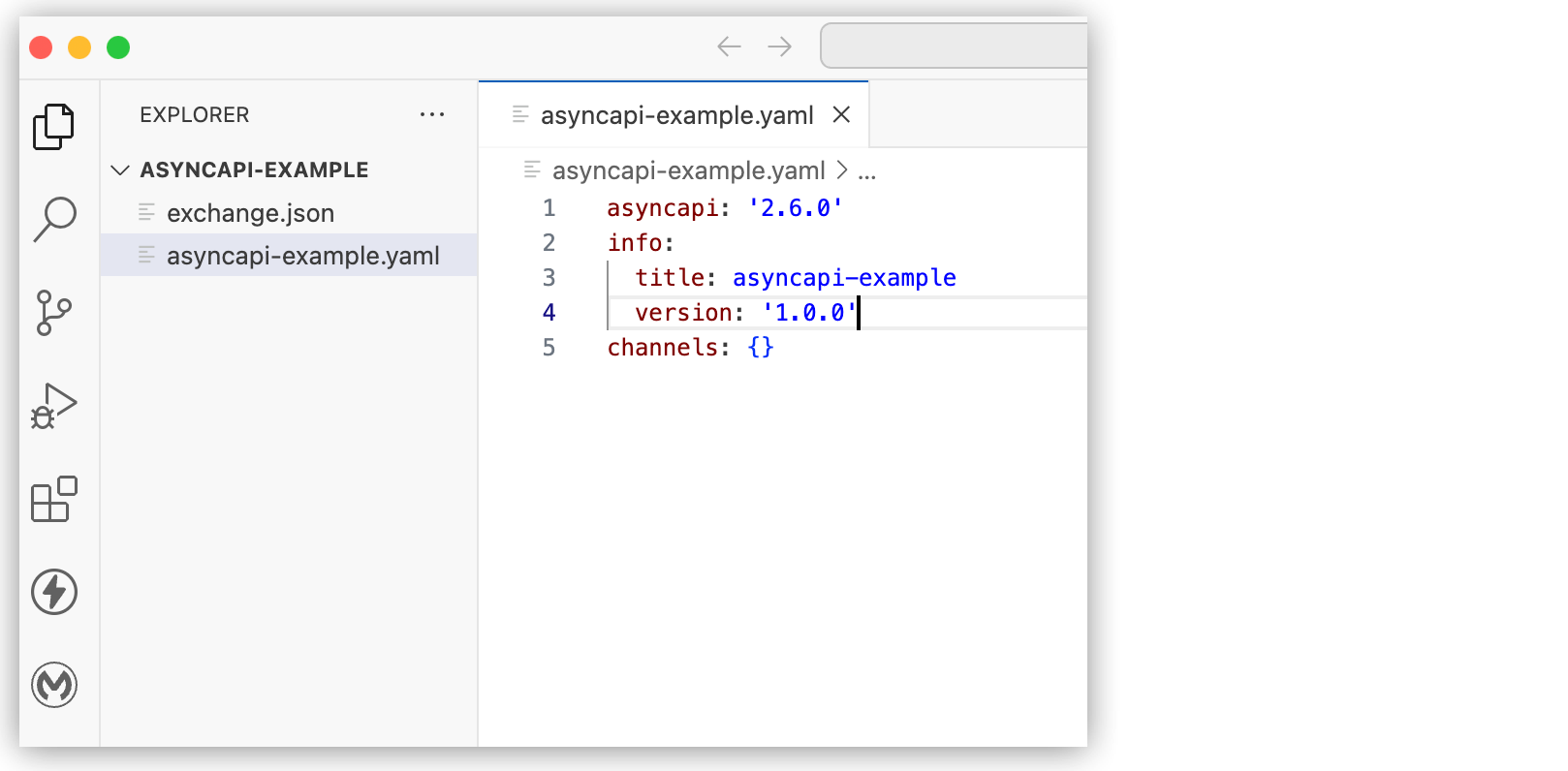1568x771 pixels.
Task: Click the 'channels' key on line 5
Action: point(663,348)
